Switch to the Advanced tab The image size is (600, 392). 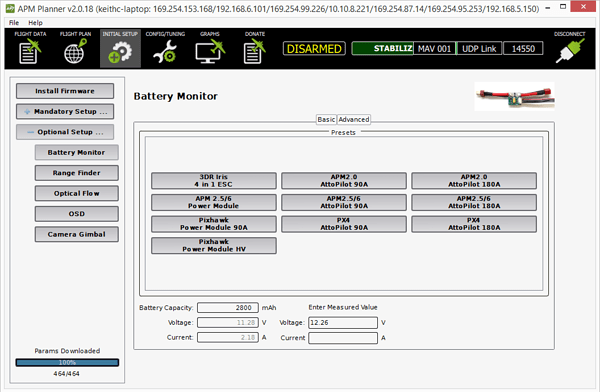point(354,119)
